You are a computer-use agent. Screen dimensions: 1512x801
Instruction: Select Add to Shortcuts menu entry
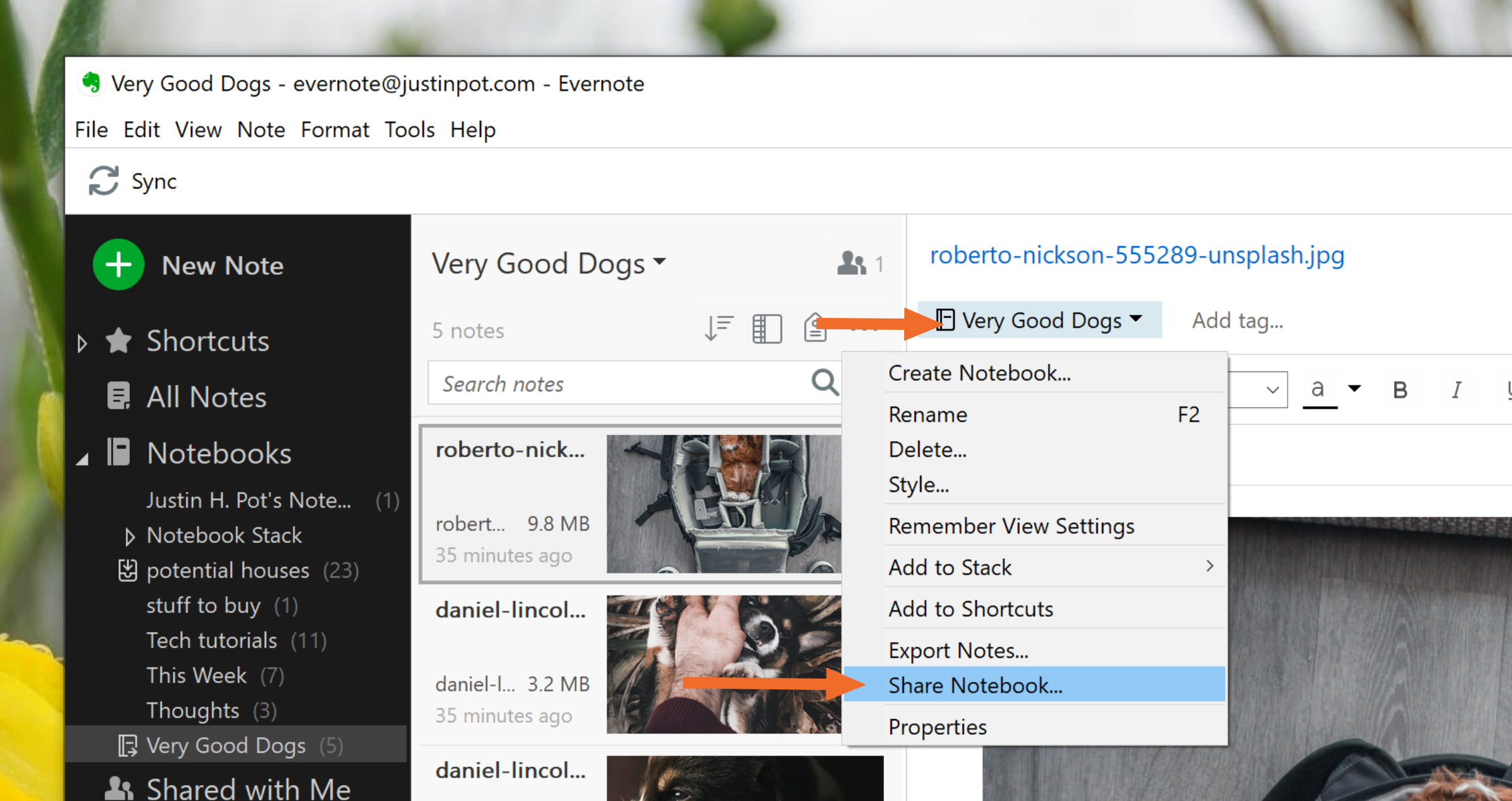(1034, 609)
